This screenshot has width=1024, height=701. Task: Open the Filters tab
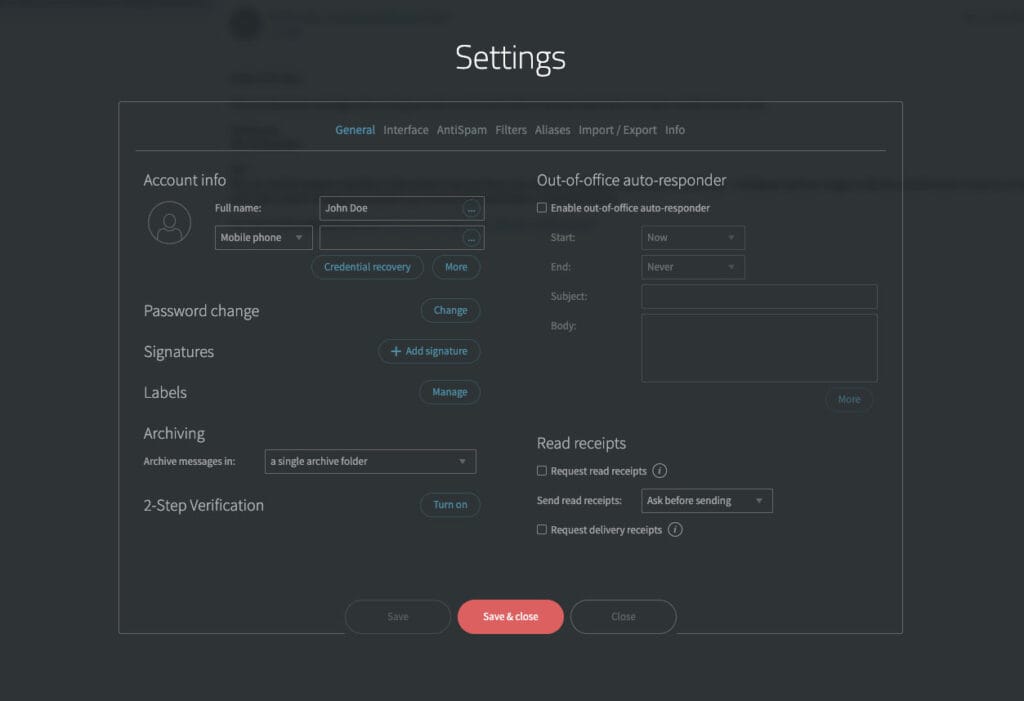point(511,129)
